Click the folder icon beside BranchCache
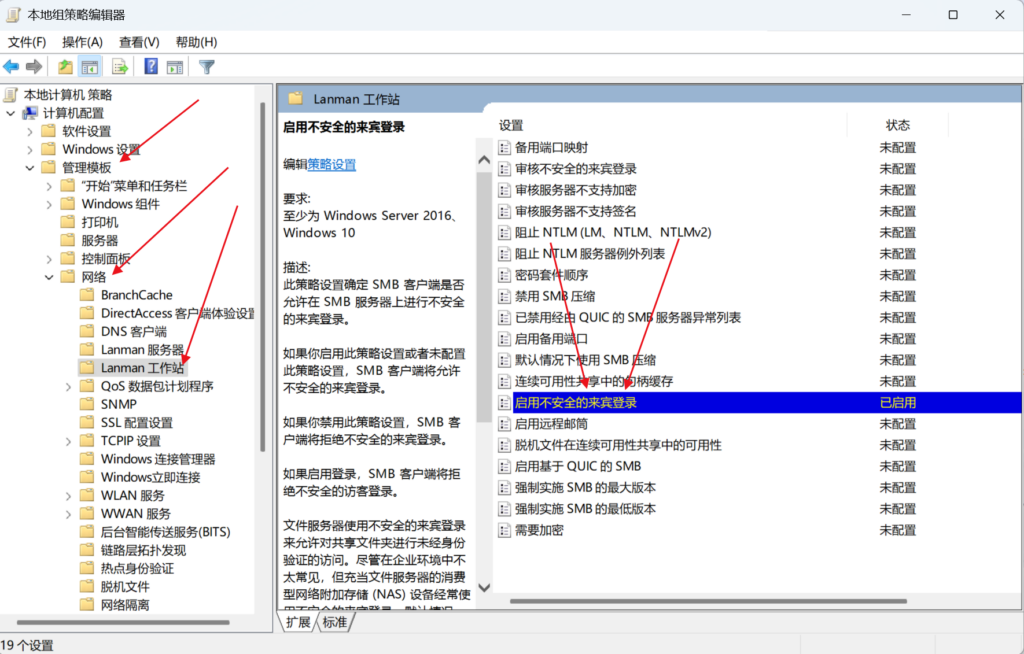The width and height of the screenshot is (1024, 654). pyautogui.click(x=87, y=295)
